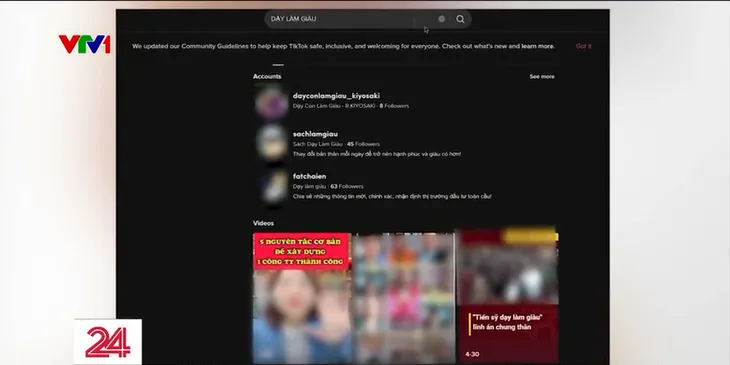Click the search magnifier icon
This screenshot has width=730, height=365.
pos(460,19)
